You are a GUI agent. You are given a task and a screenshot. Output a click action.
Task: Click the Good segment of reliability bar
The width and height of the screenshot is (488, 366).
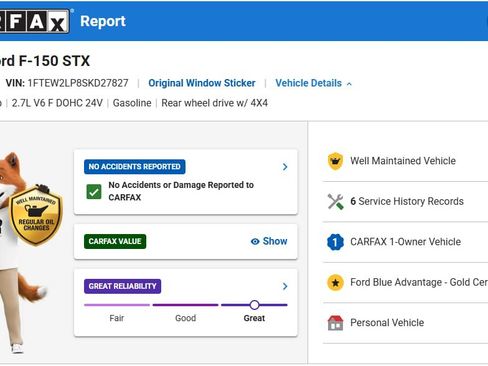tap(185, 305)
